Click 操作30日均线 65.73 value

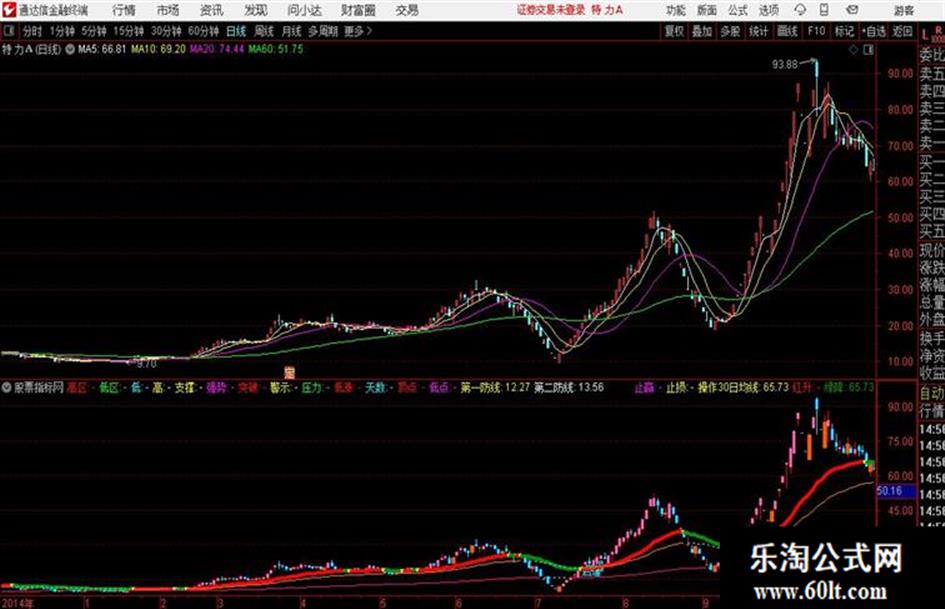743,387
